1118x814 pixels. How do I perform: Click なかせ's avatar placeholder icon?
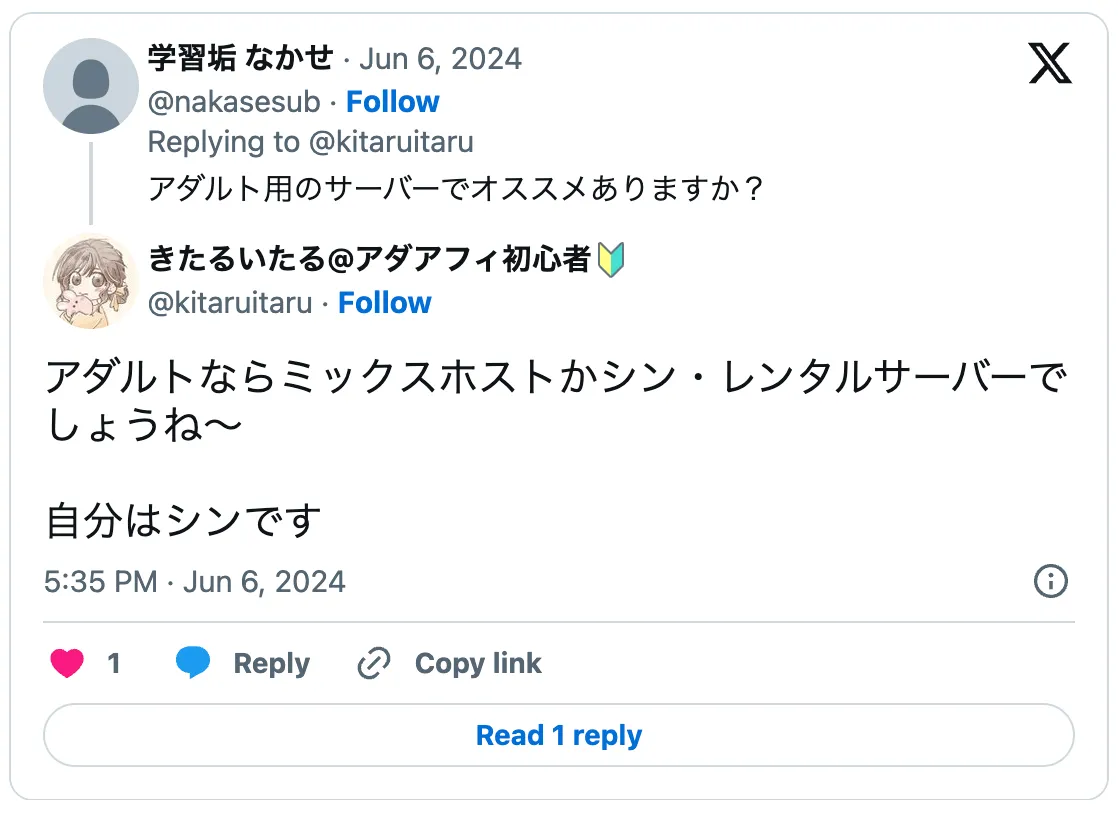click(x=90, y=87)
